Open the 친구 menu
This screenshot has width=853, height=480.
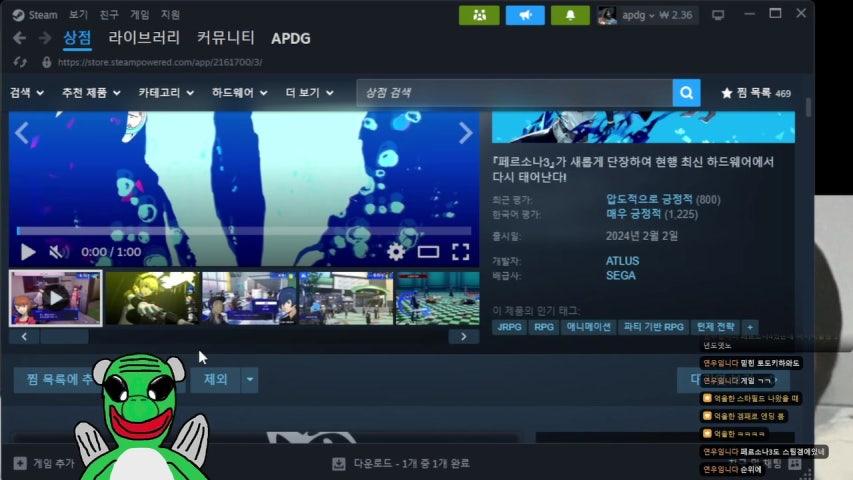(109, 15)
